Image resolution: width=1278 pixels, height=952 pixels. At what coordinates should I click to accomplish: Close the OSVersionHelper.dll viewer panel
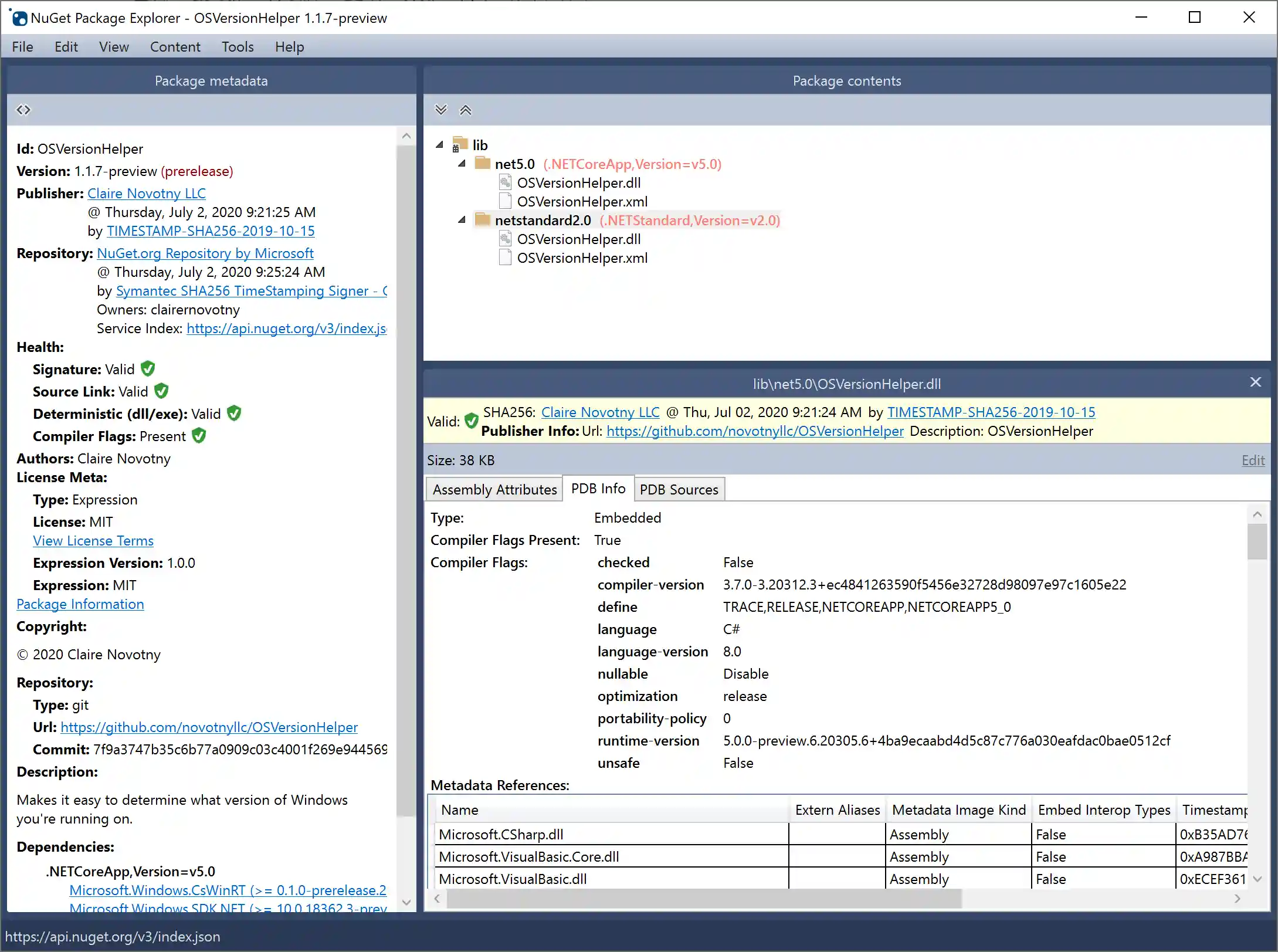coord(1256,382)
